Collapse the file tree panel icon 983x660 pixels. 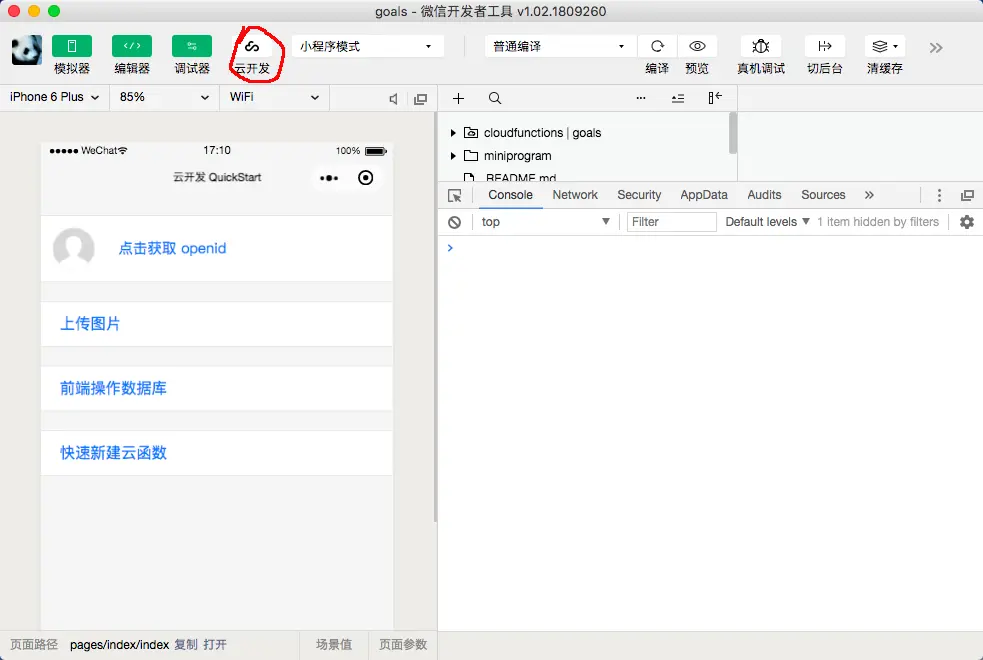tap(715, 98)
